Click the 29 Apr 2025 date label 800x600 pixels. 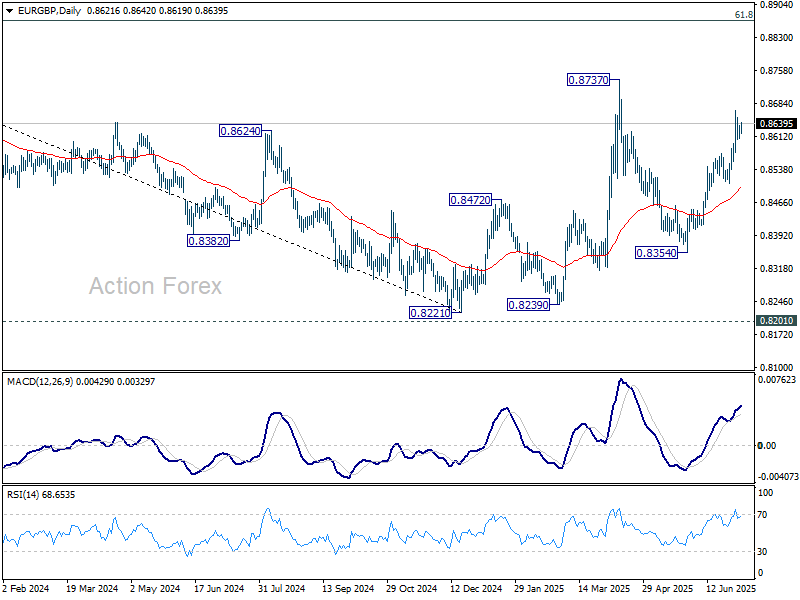[x=667, y=588]
